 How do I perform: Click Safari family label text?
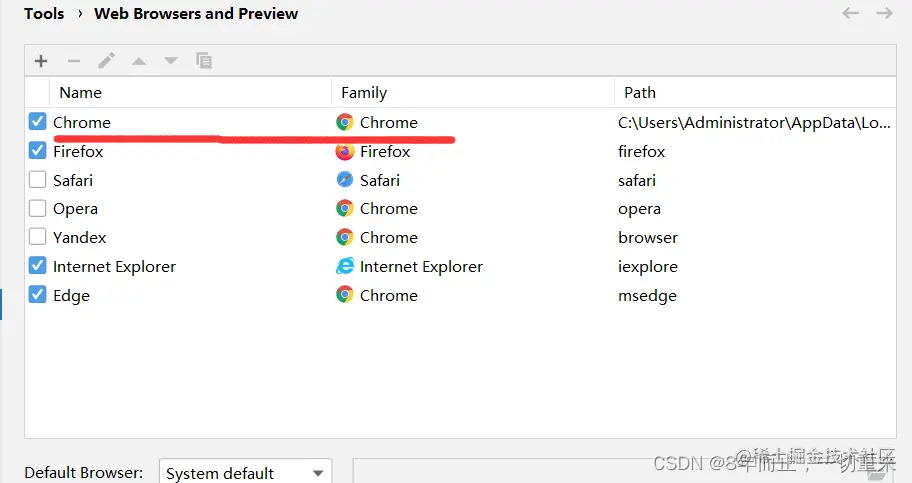[x=380, y=180]
